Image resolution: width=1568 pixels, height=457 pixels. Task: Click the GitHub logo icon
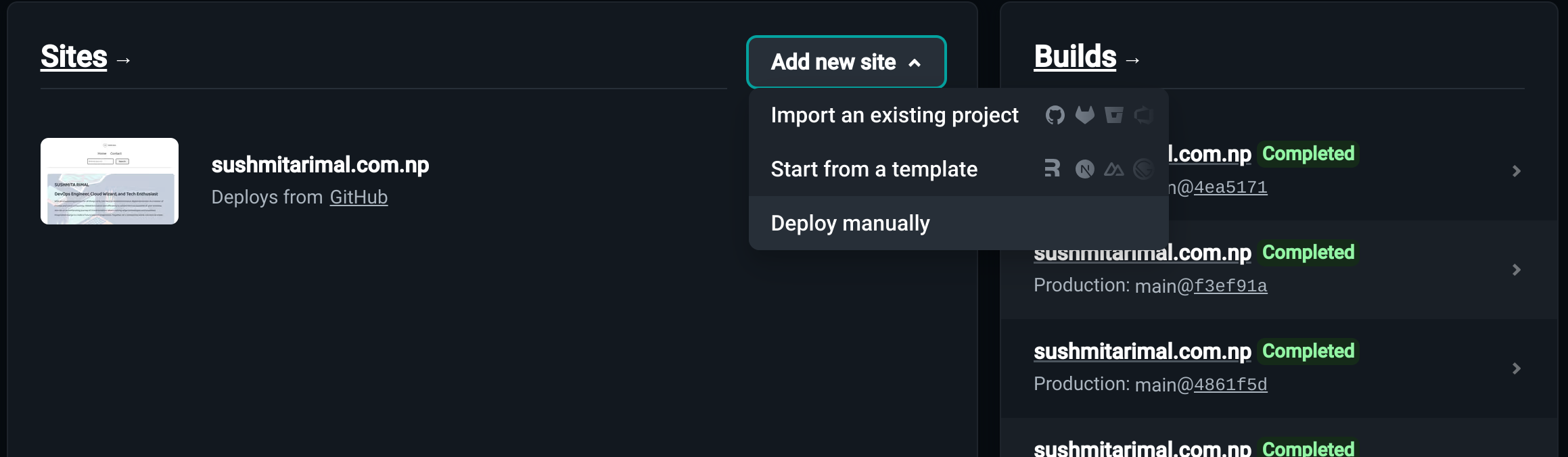click(1055, 115)
